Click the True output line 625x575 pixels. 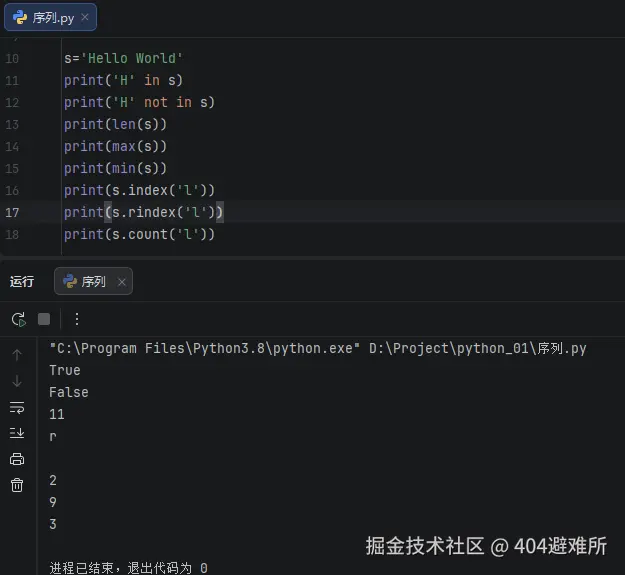click(x=65, y=370)
